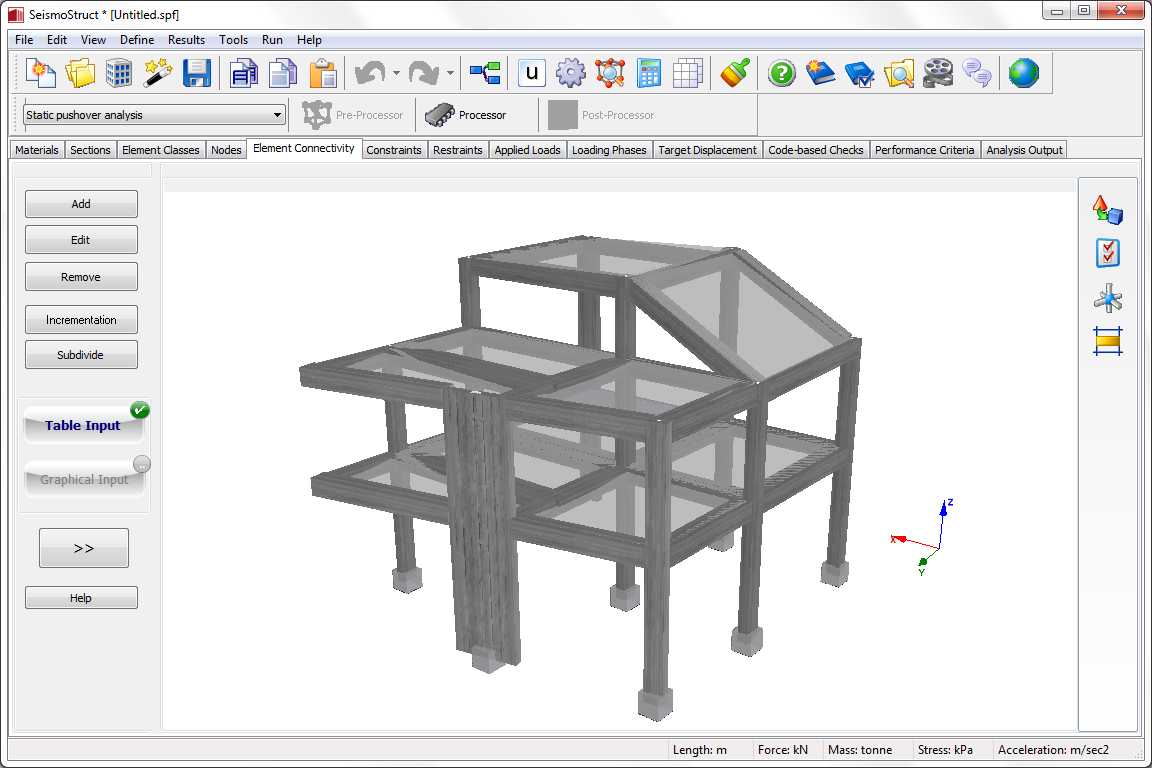
Task: Expand the redo history dropdown arrow
Action: click(x=450, y=73)
